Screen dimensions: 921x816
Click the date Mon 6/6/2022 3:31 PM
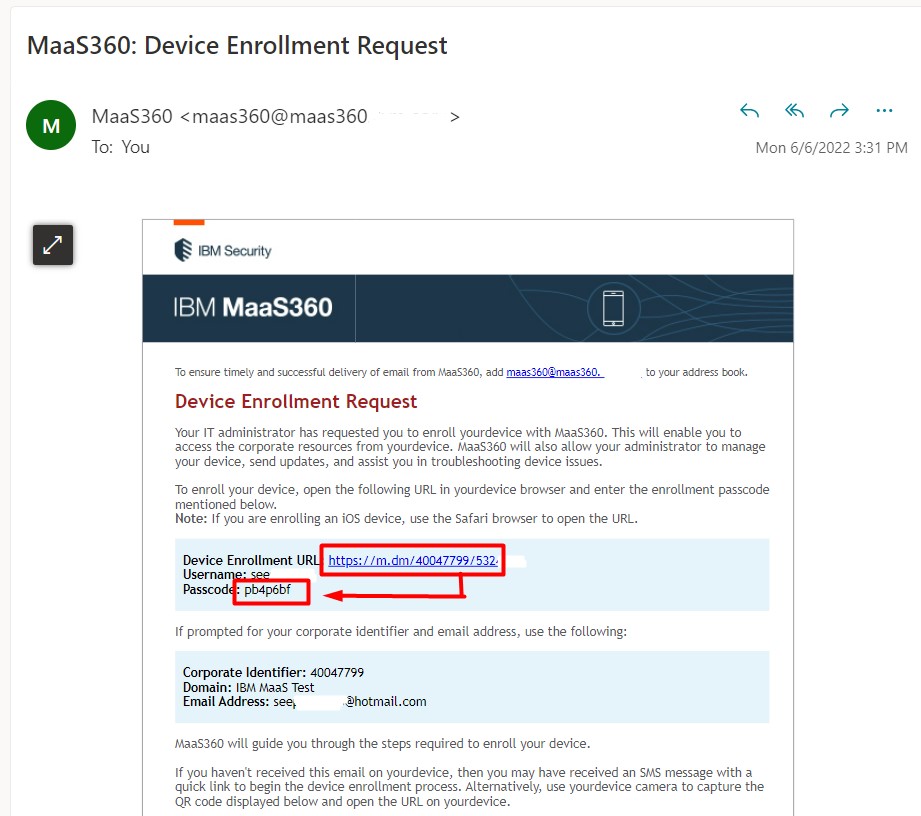832,147
